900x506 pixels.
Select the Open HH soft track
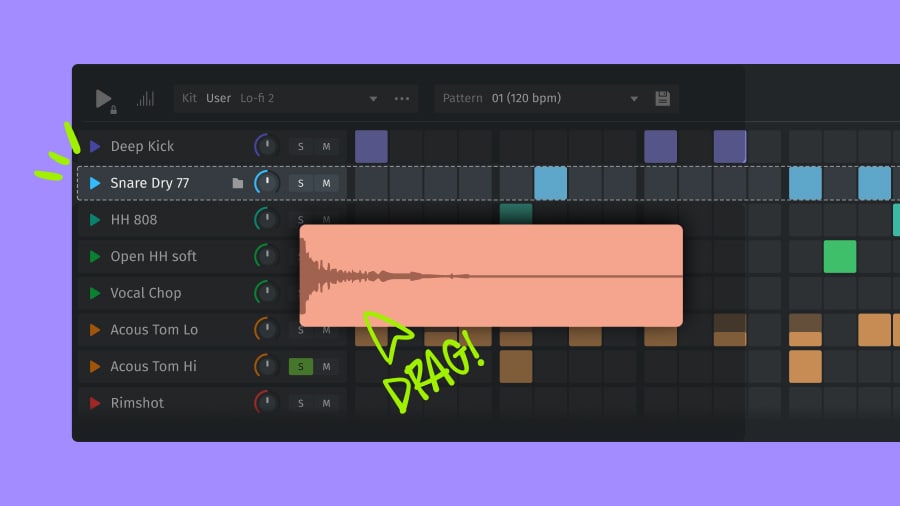(x=153, y=256)
